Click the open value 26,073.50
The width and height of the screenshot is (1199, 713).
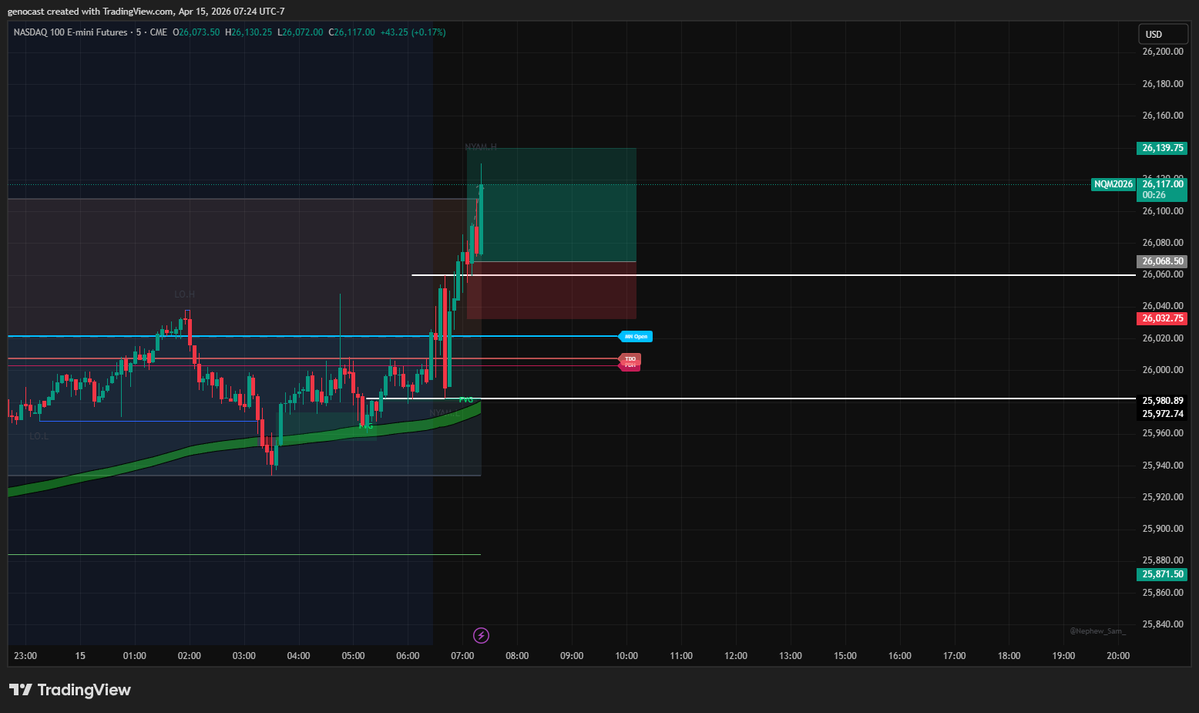(200, 32)
